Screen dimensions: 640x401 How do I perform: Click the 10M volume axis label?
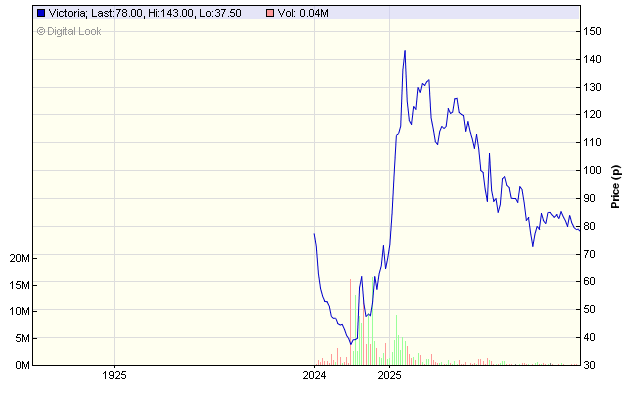(20, 311)
